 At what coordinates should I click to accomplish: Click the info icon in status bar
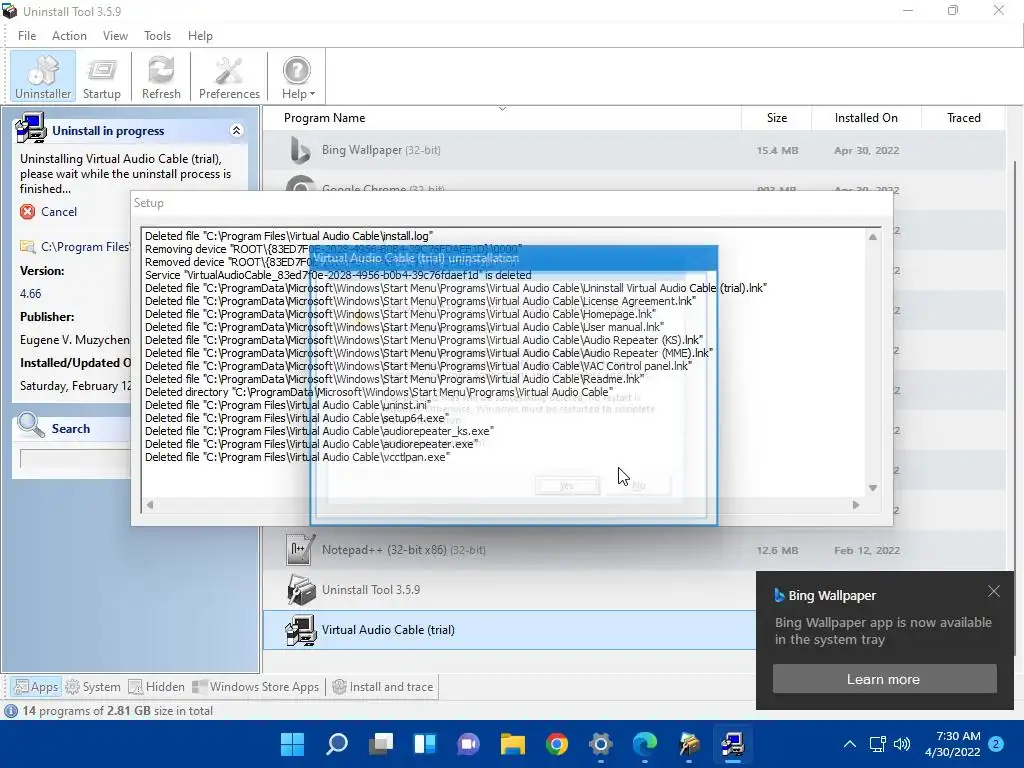(x=11, y=711)
